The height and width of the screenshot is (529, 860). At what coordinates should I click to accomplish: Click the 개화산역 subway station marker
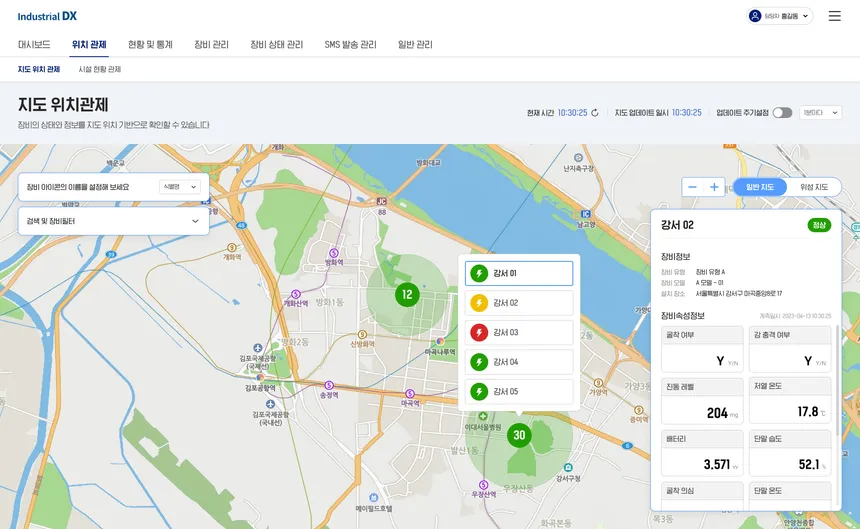point(296,294)
